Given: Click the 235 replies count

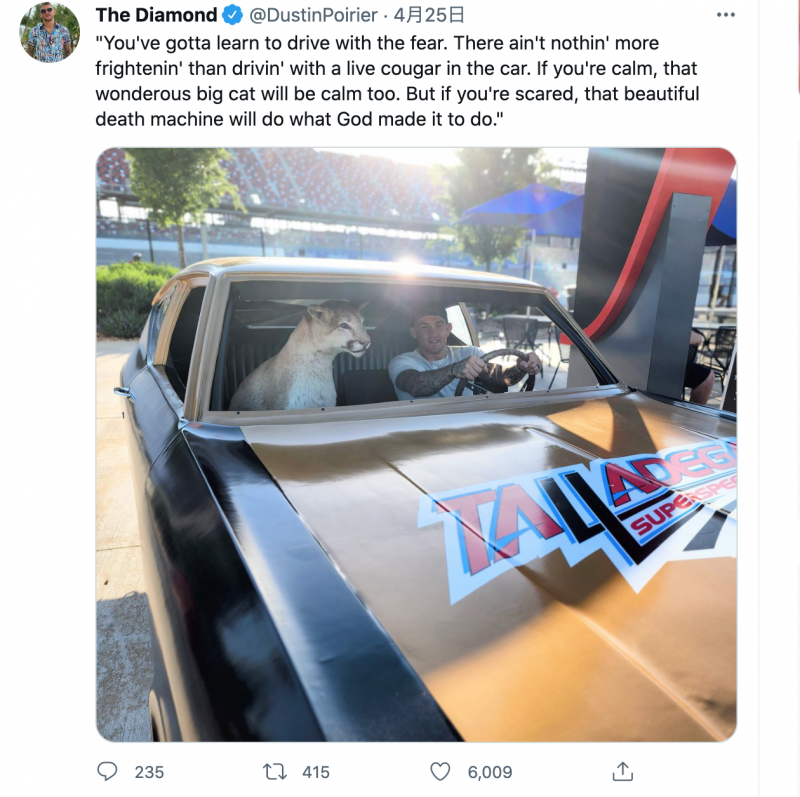Looking at the screenshot, I should (x=149, y=772).
